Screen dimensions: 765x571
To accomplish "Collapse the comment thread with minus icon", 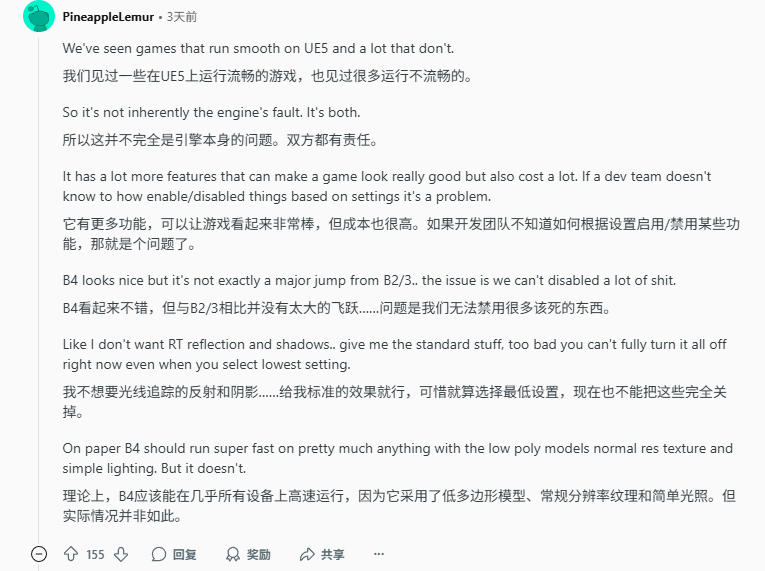I will pos(39,554).
